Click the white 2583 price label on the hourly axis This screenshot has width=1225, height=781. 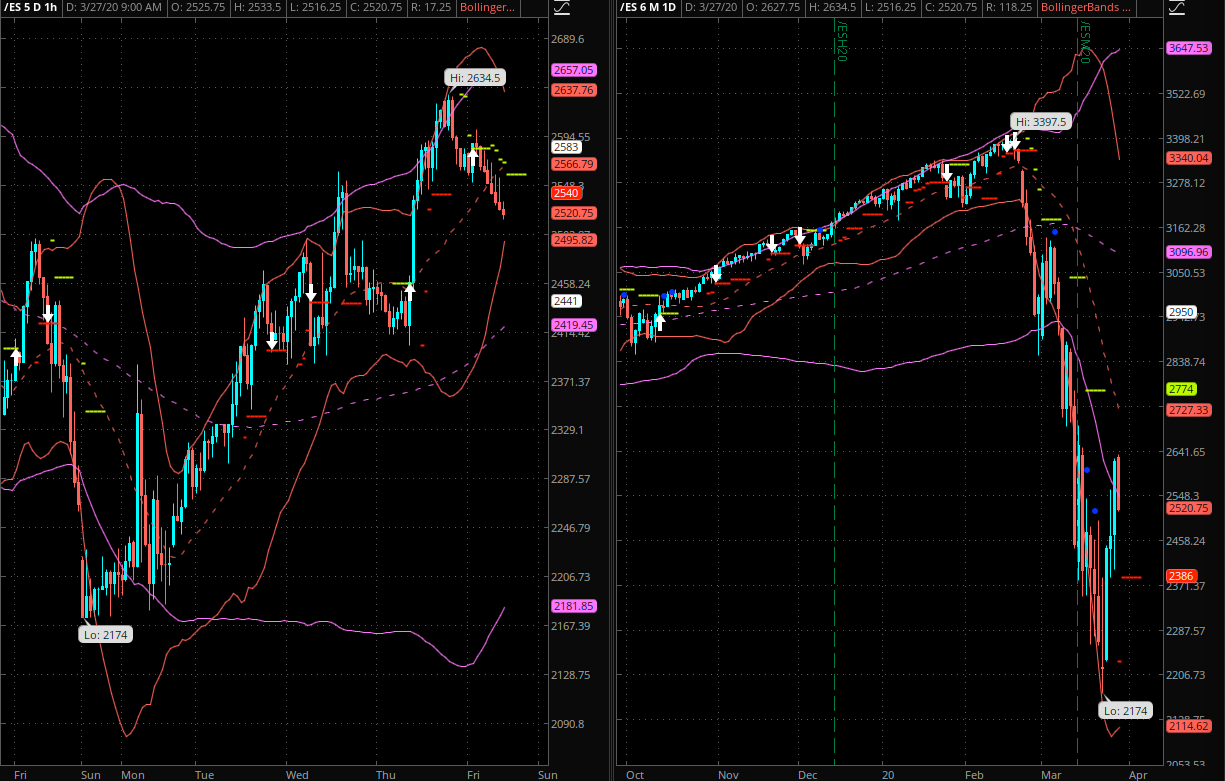[567, 147]
